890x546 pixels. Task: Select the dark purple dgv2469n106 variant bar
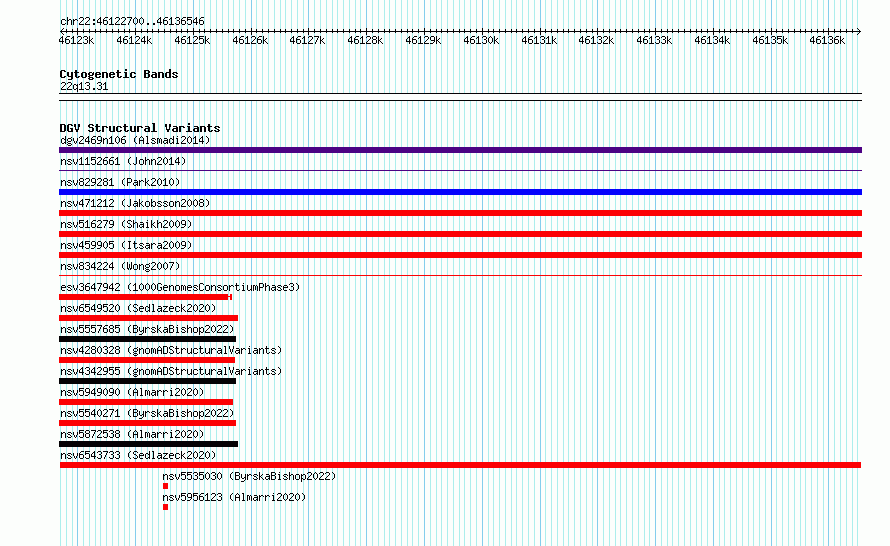coord(460,150)
